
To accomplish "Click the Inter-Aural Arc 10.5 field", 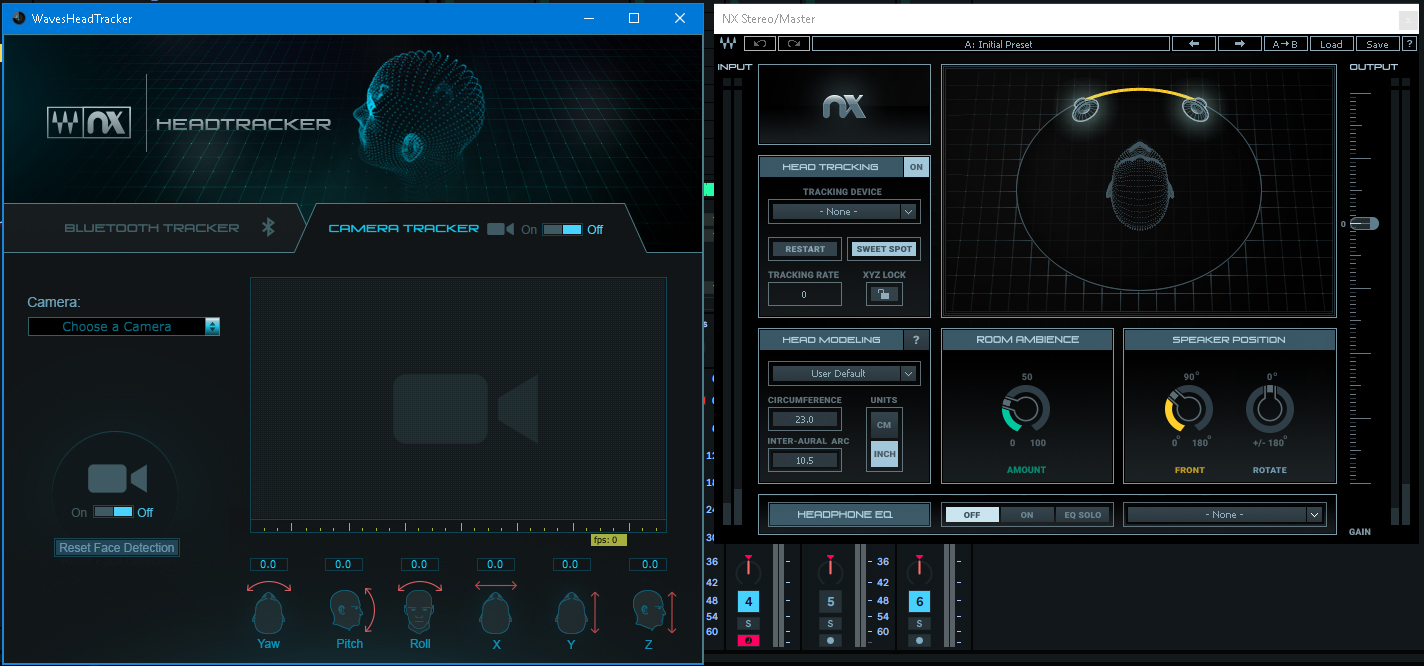I will (x=804, y=460).
